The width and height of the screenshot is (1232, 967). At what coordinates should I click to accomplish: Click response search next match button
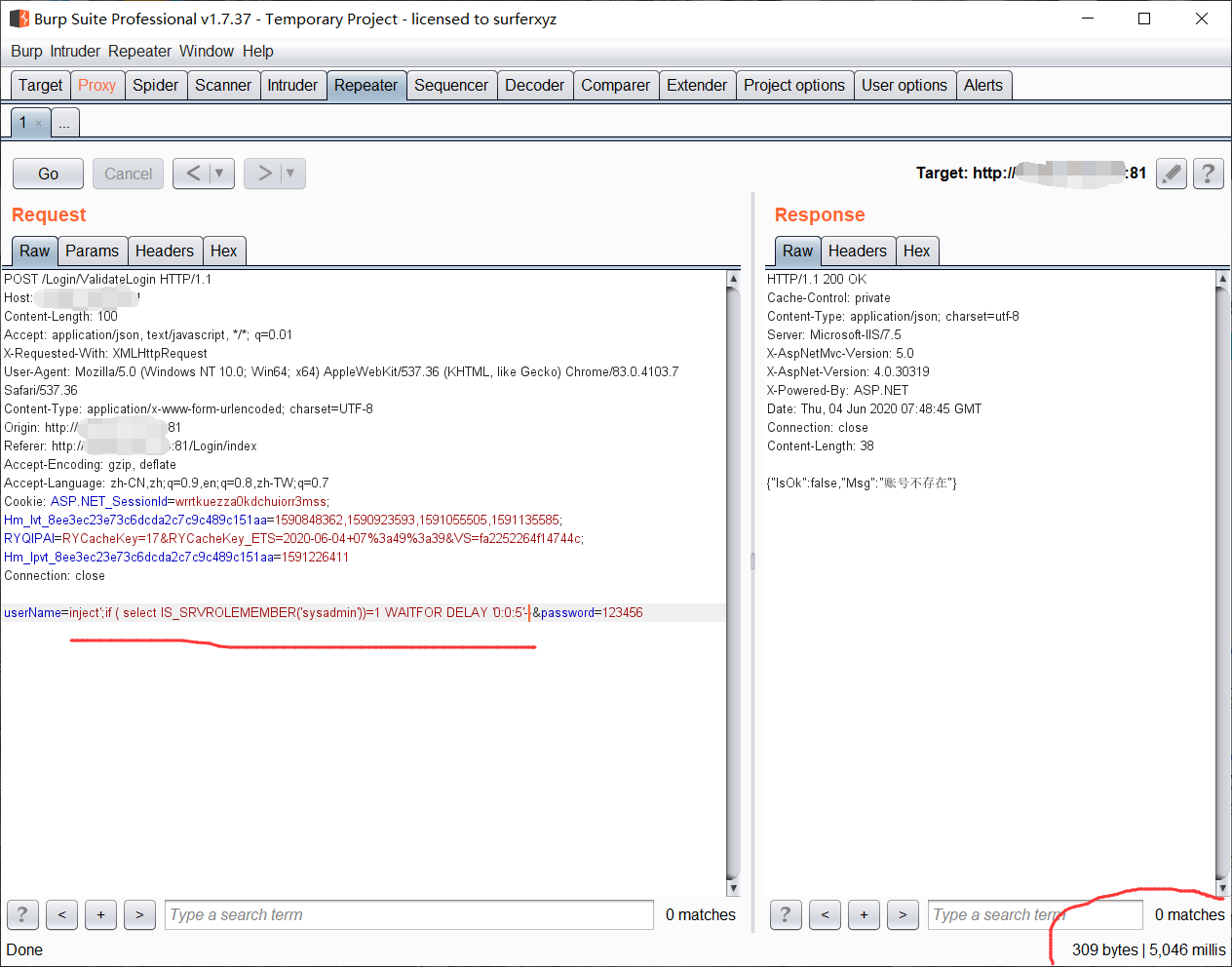tap(903, 914)
